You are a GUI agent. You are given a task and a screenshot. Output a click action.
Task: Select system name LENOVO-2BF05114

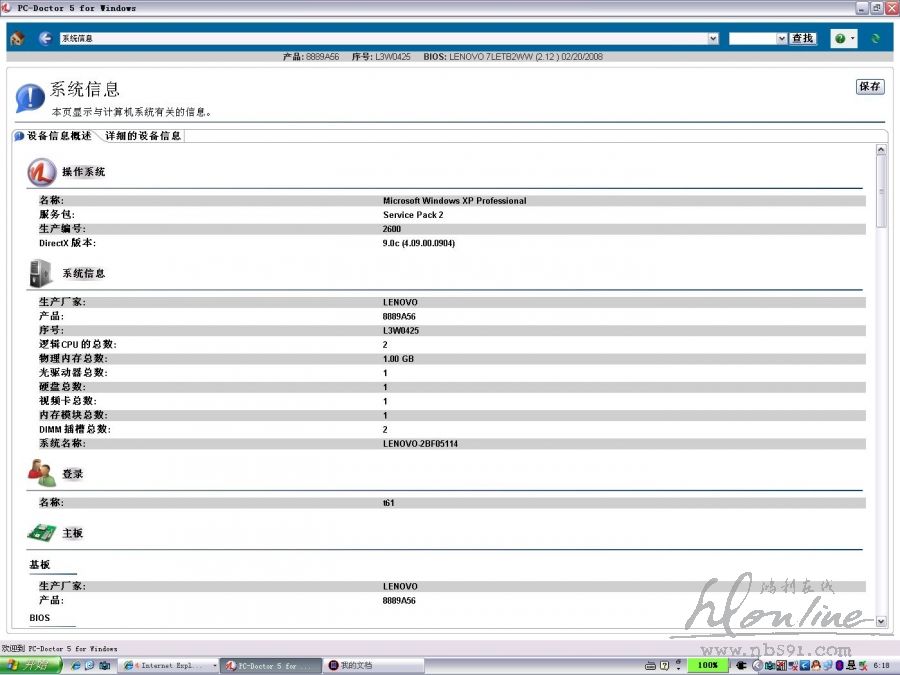[420, 444]
